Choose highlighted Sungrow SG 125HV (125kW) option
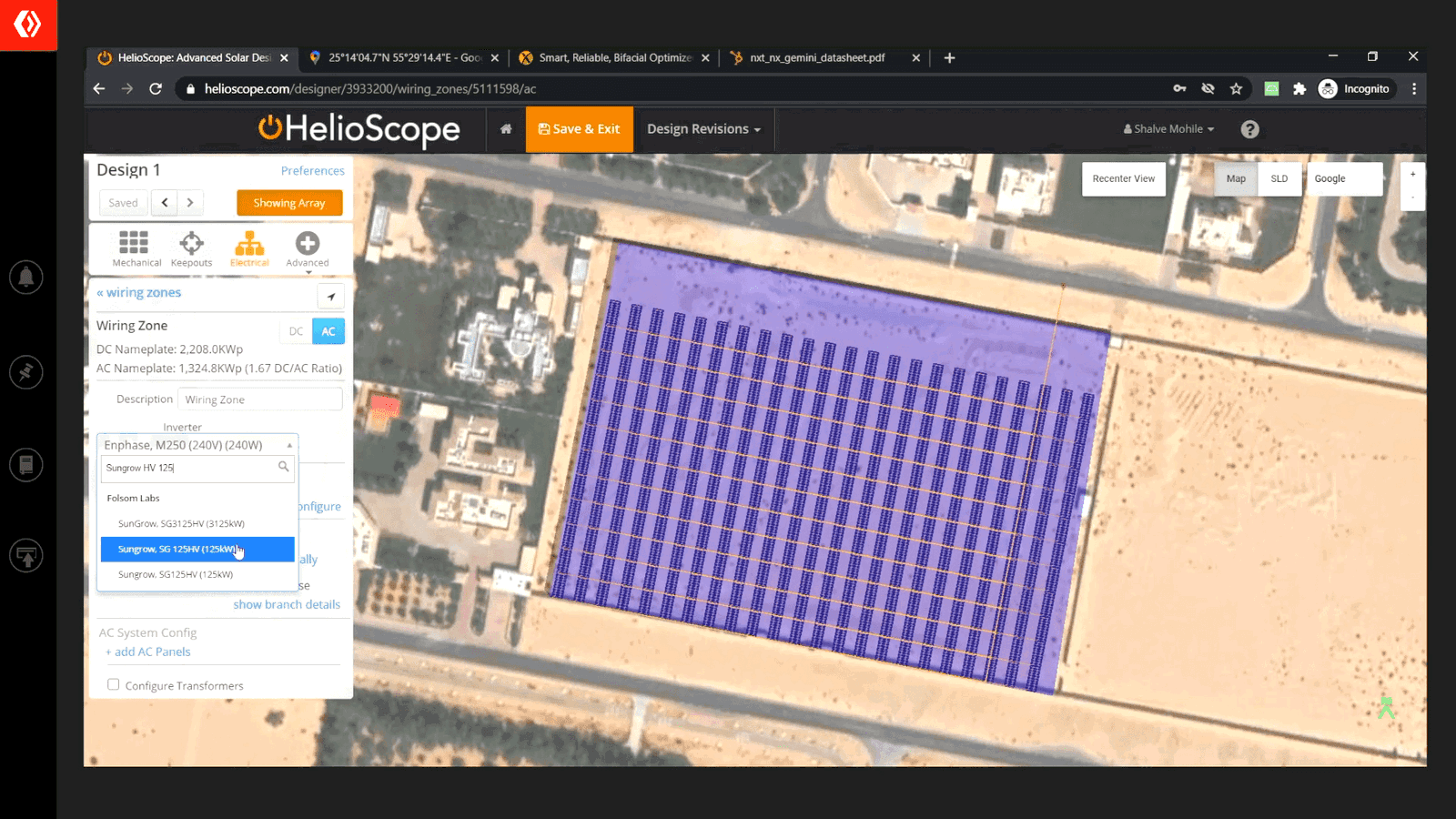 (197, 549)
